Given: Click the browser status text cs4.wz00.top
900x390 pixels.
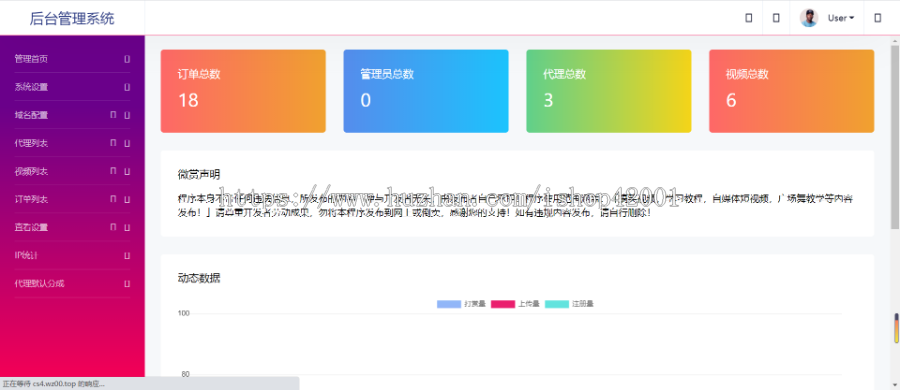Looking at the screenshot, I should coord(53,384).
